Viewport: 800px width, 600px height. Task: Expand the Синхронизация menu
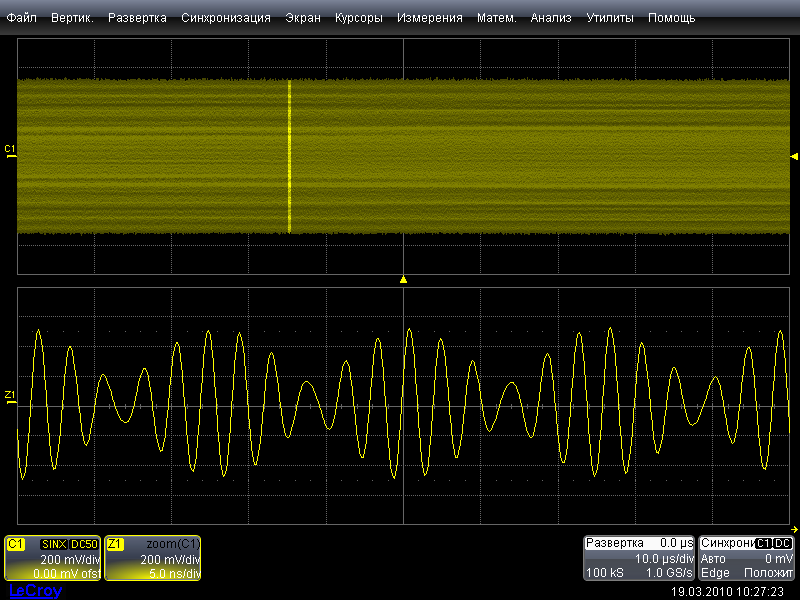point(226,18)
